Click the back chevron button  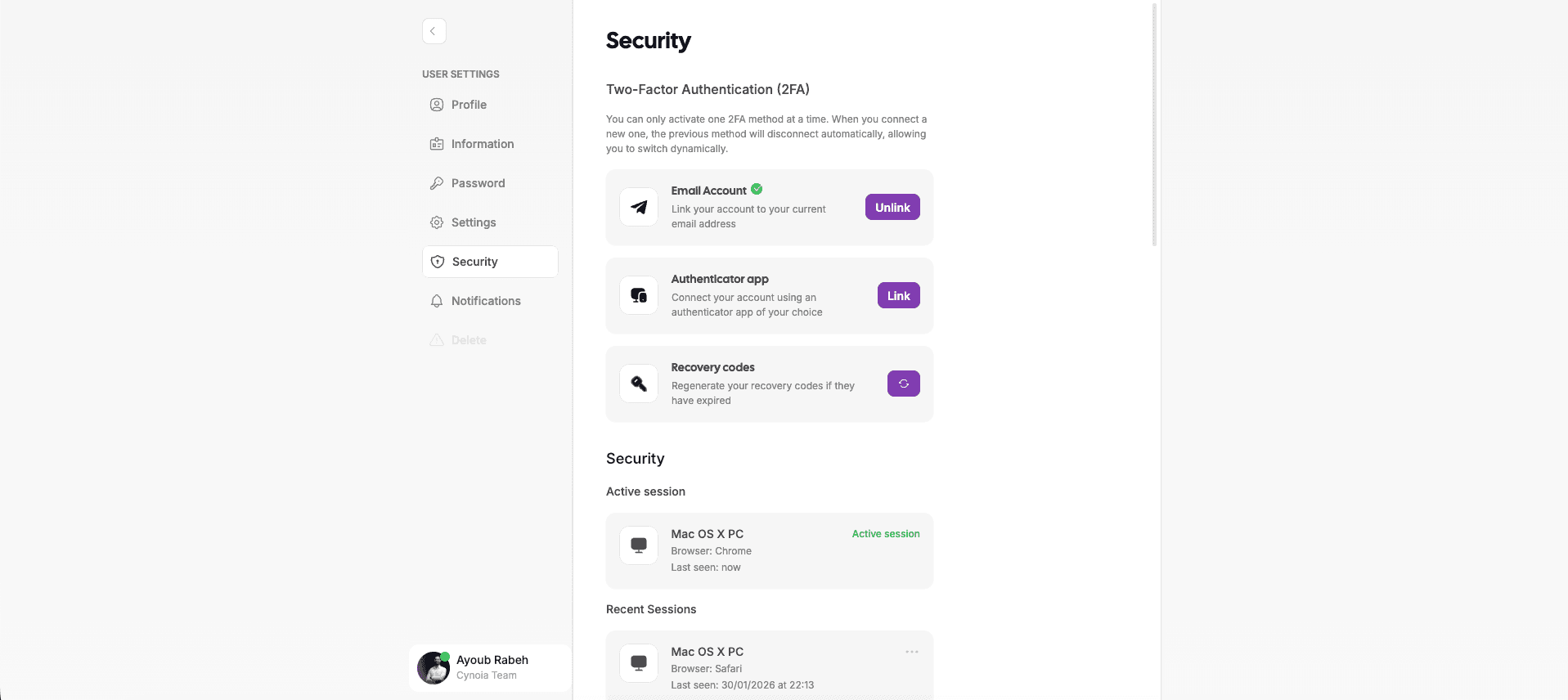pyautogui.click(x=434, y=31)
